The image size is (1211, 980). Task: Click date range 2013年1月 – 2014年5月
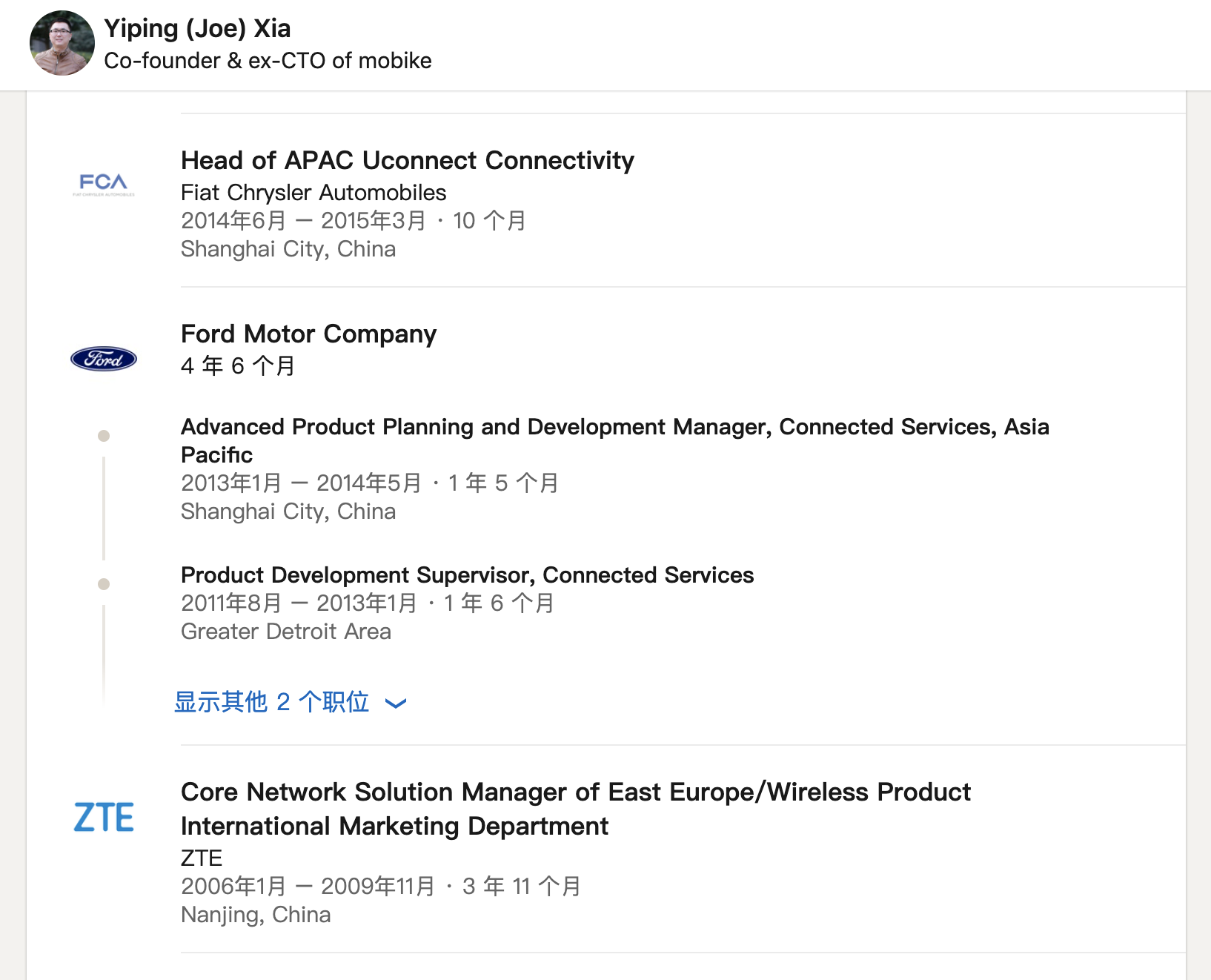coord(301,483)
